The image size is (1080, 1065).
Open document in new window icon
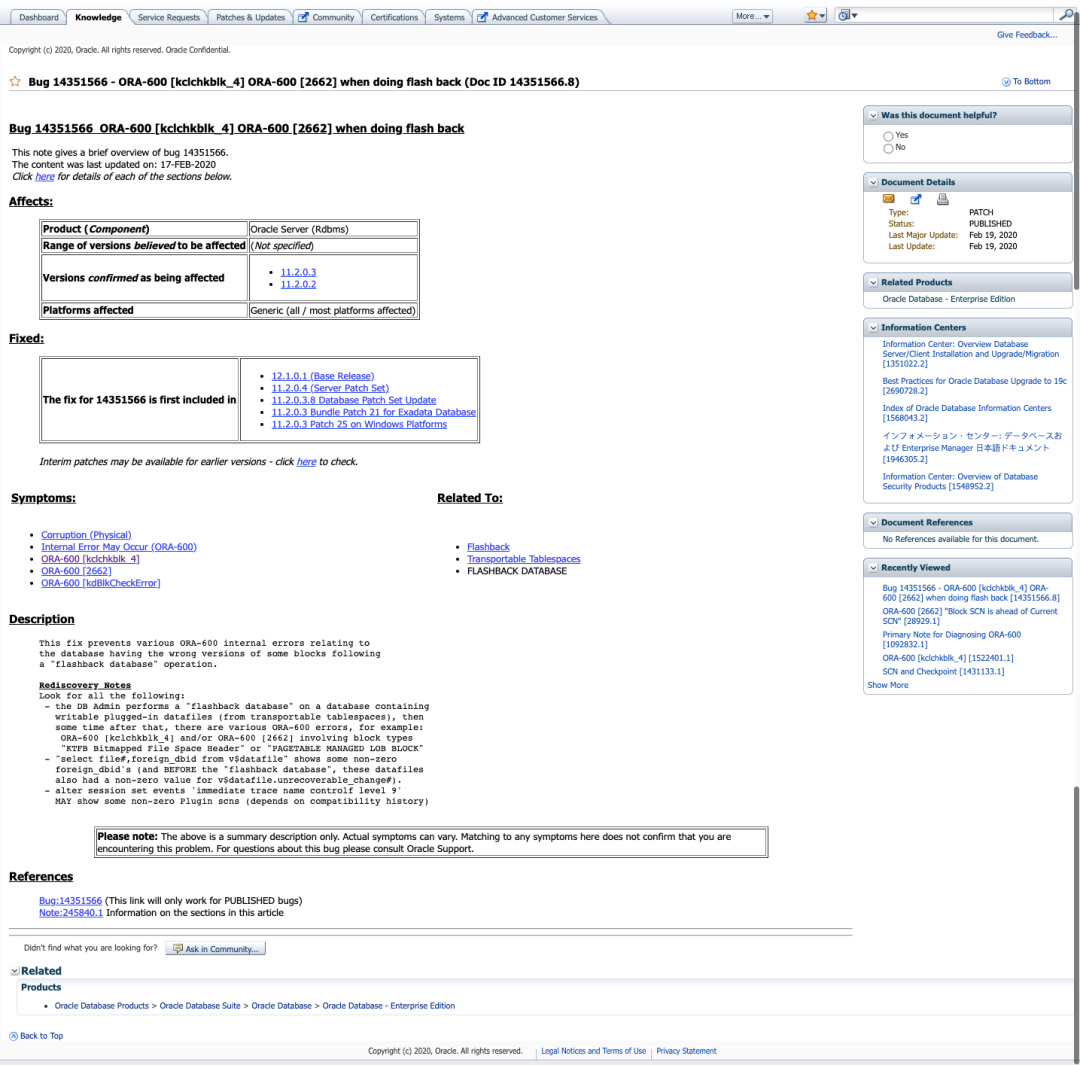click(x=916, y=199)
